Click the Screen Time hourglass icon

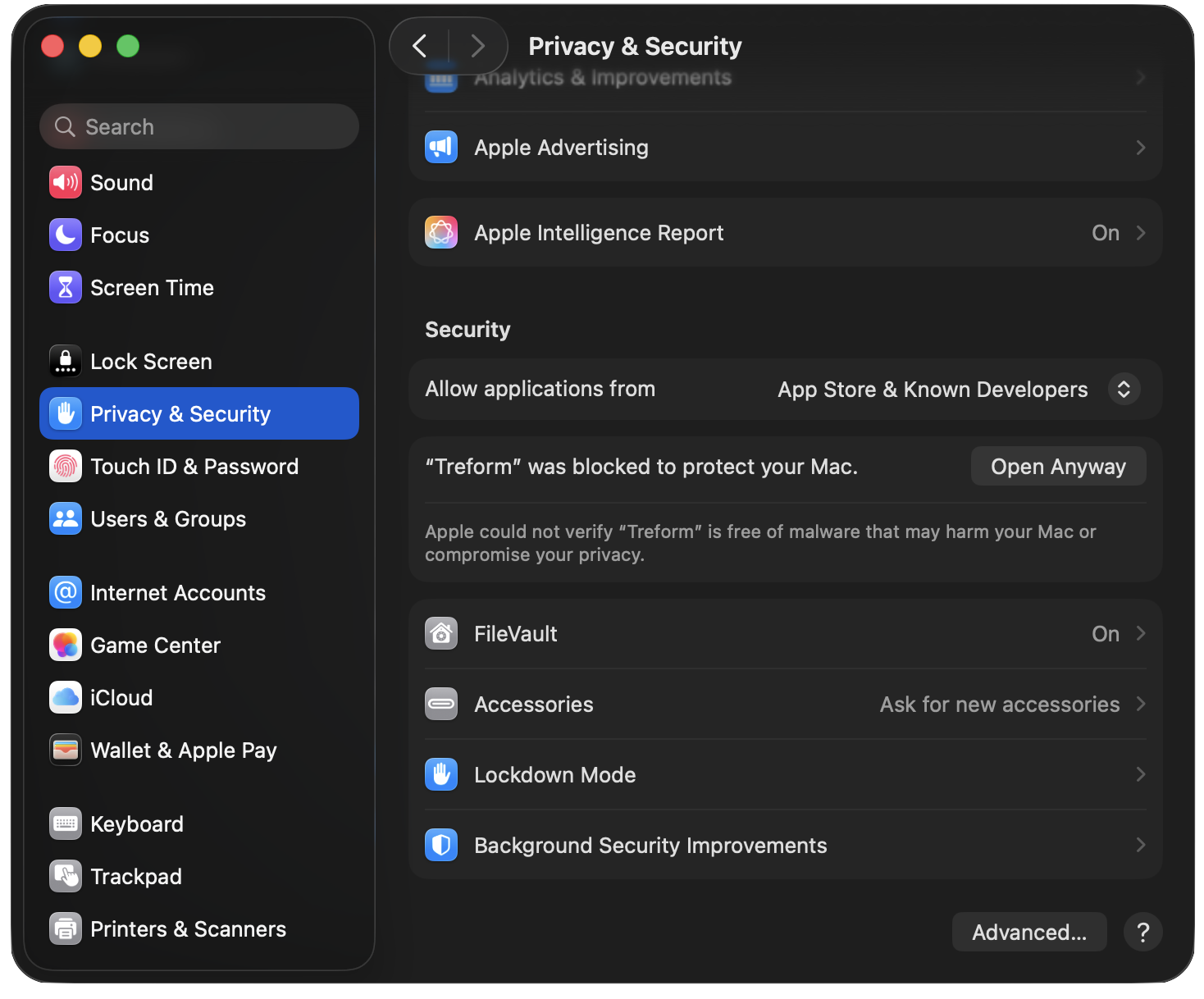[x=66, y=287]
